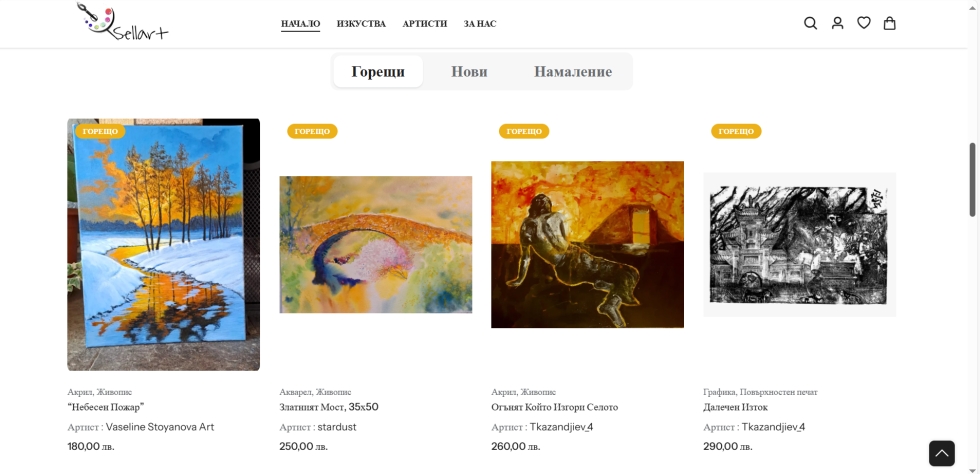Click the back-to-top arrow button

(941, 453)
